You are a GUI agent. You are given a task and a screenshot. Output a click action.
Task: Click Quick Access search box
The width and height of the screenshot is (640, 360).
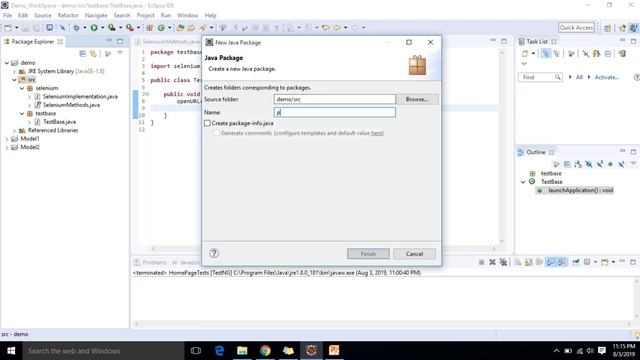[x=576, y=27]
